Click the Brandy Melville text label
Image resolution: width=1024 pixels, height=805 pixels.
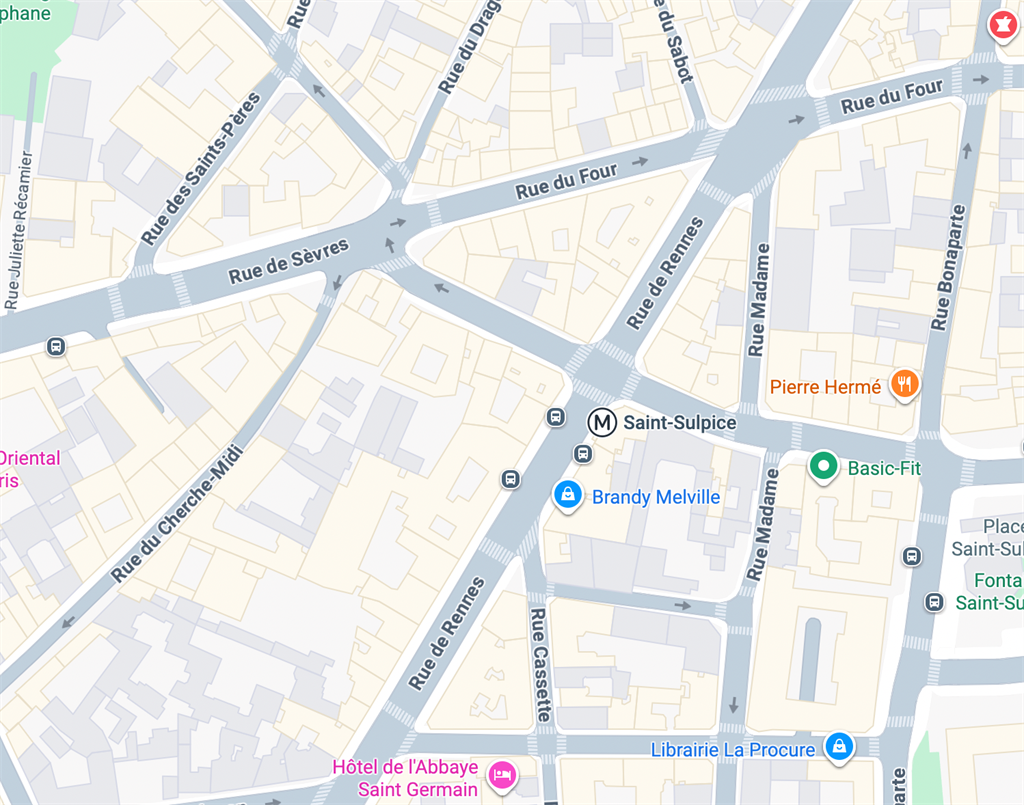tap(656, 497)
